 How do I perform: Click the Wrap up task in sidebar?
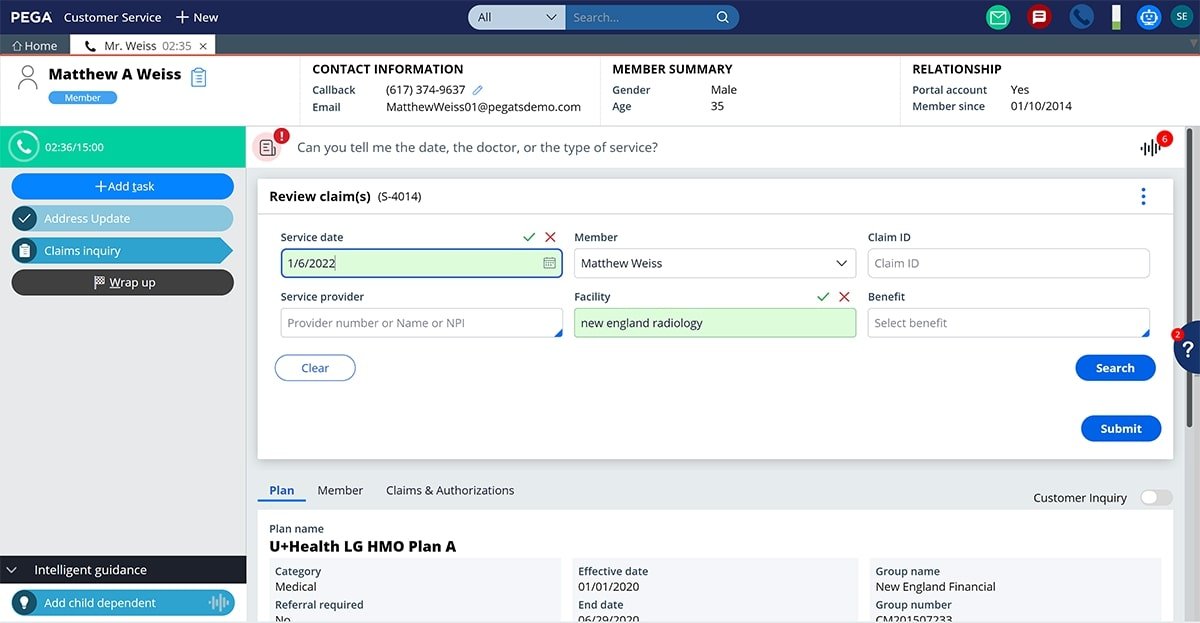(122, 282)
